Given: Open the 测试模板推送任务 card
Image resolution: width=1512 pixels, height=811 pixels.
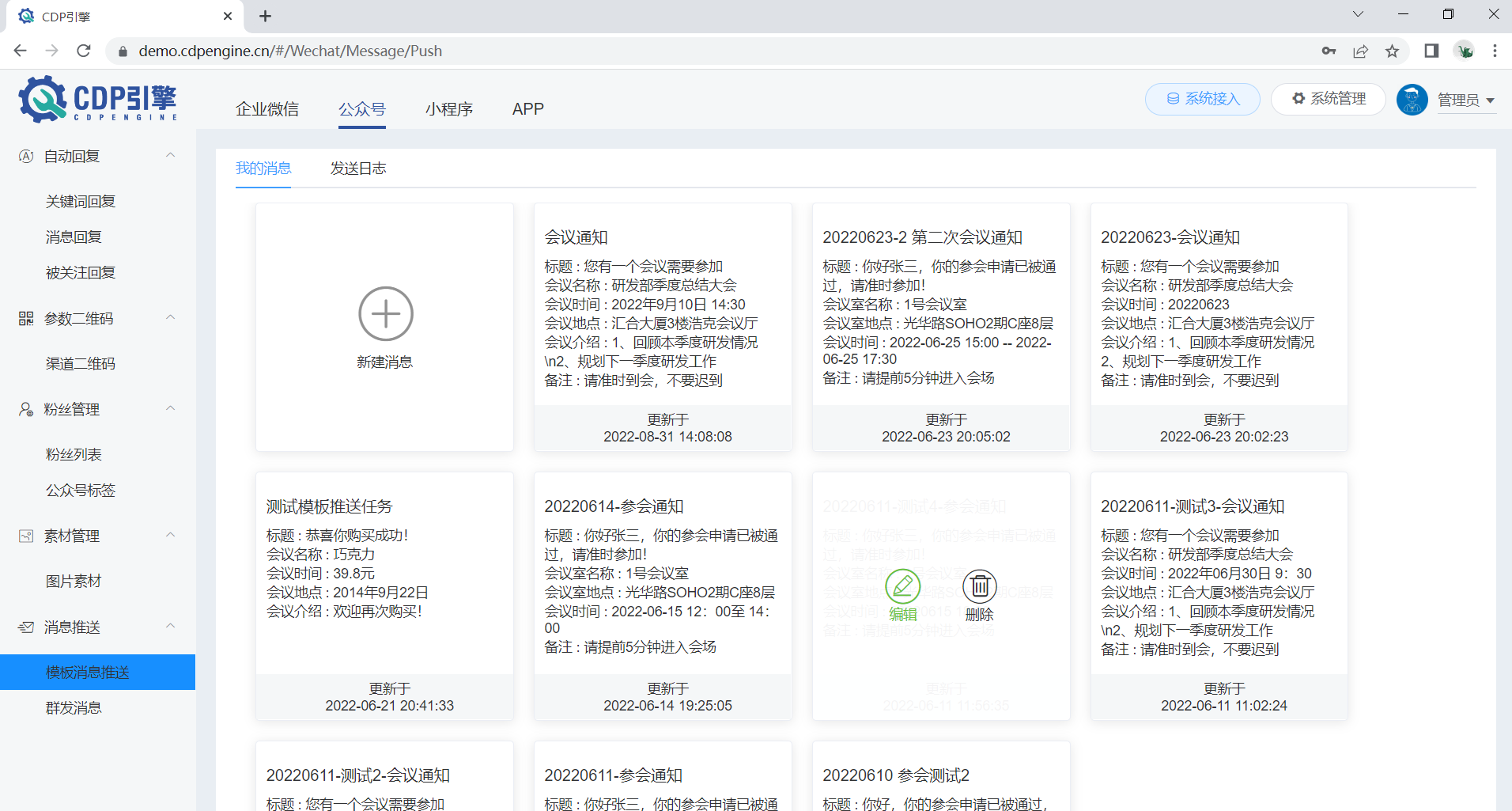Looking at the screenshot, I should coord(384,597).
